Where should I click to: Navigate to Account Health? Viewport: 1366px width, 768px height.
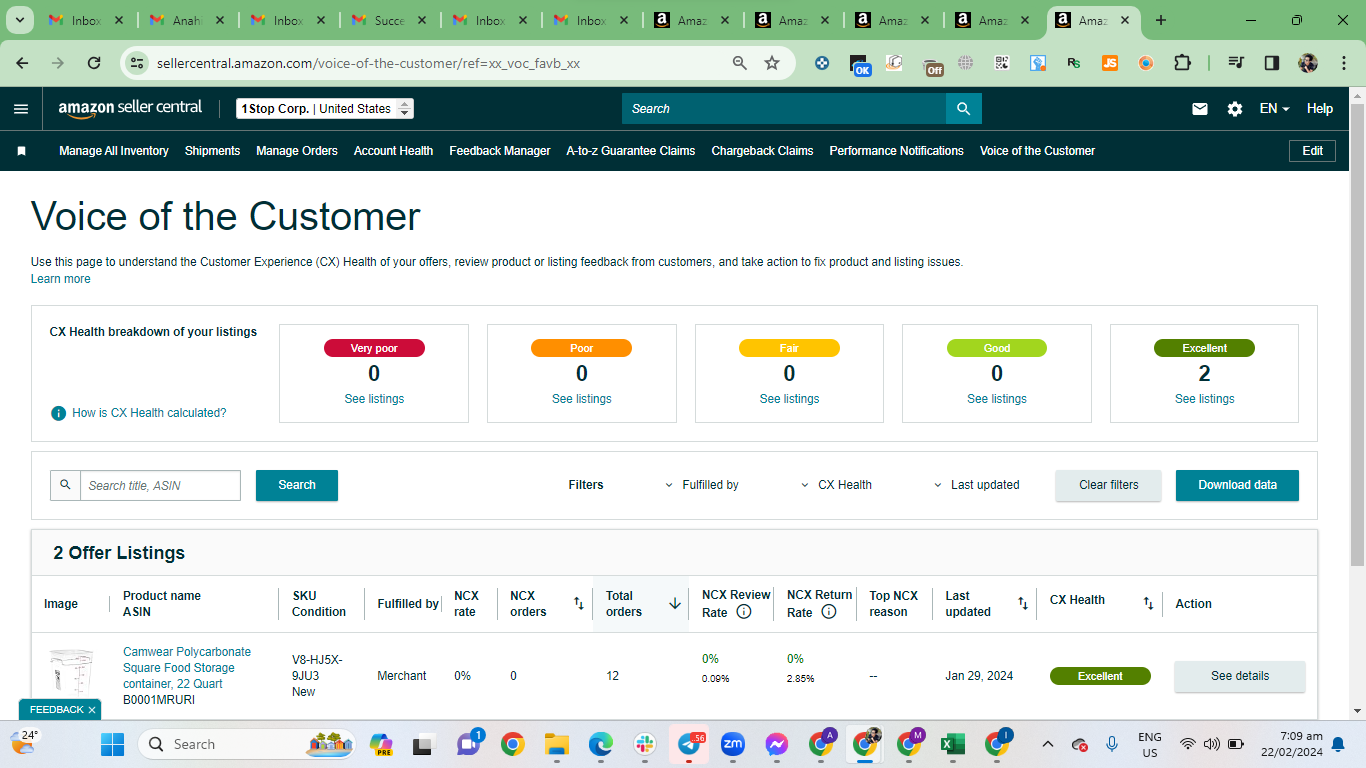[393, 151]
